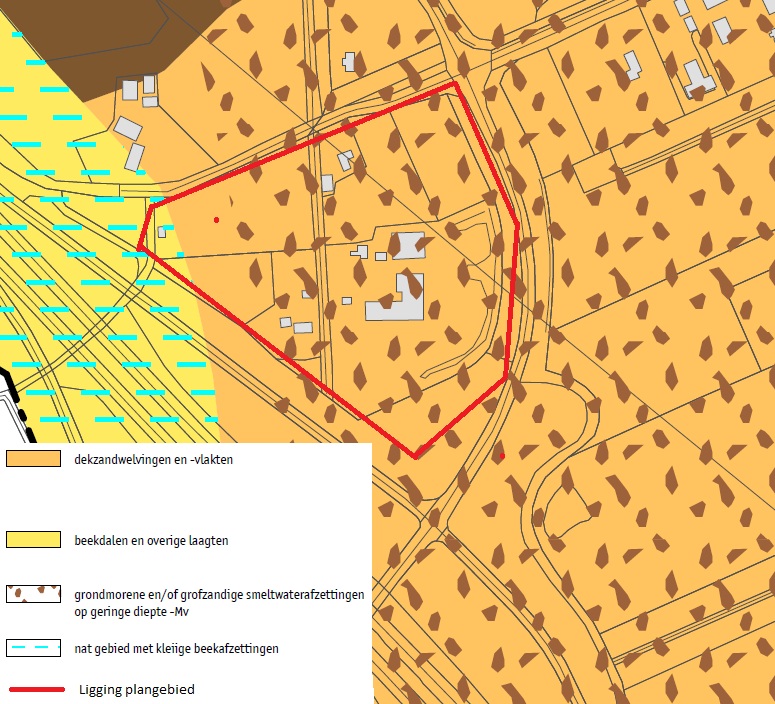The image size is (775, 704).
Task: Select legend text 'beekdalen en overige laagten'
Action: click(151, 540)
